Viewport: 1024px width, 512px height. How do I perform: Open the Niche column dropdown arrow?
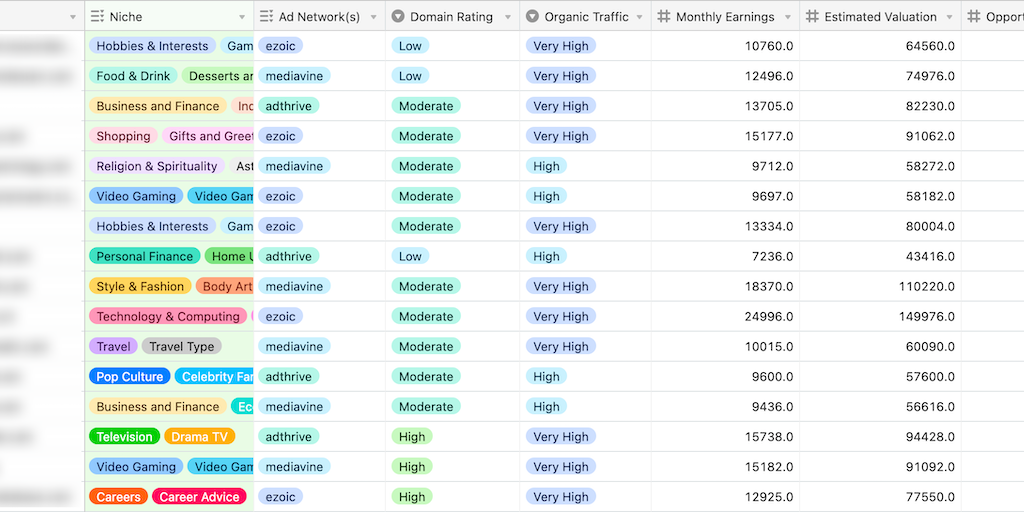pyautogui.click(x=242, y=17)
